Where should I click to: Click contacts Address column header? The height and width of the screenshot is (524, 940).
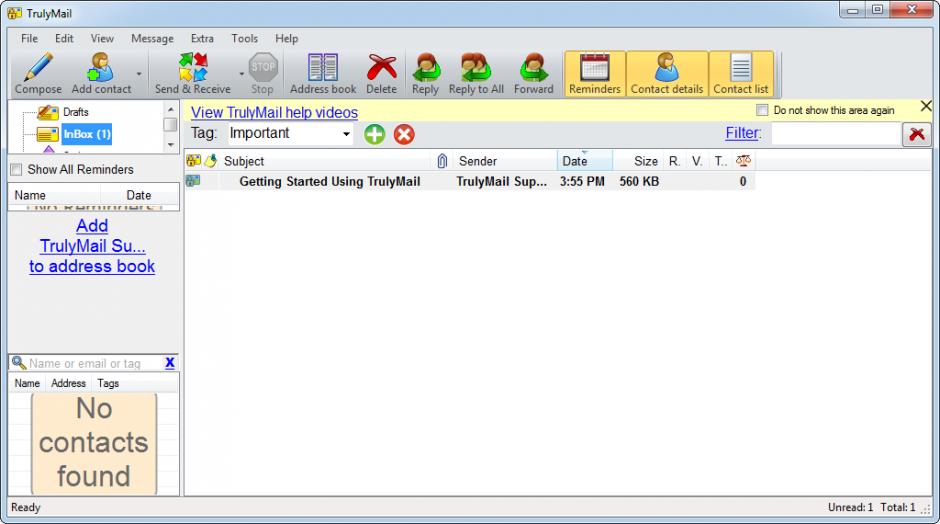(68, 383)
